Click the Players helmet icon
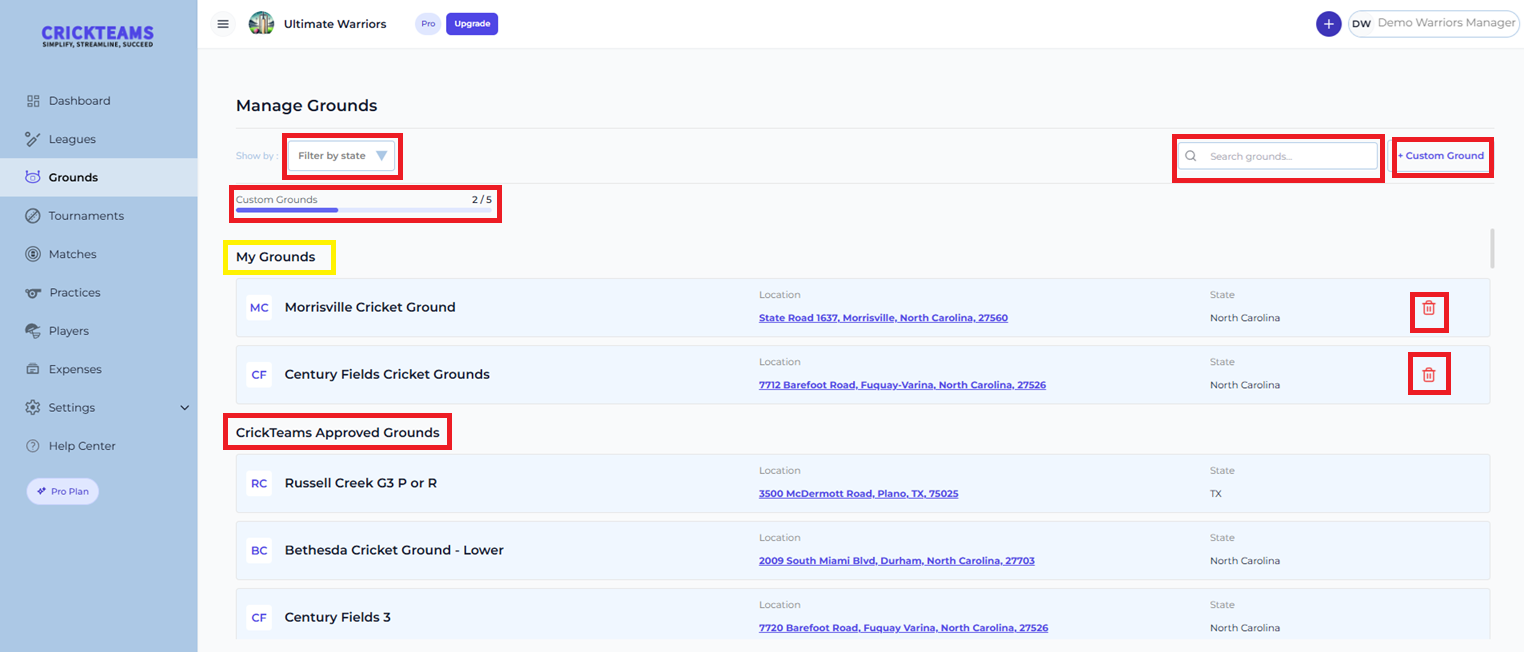 33,331
